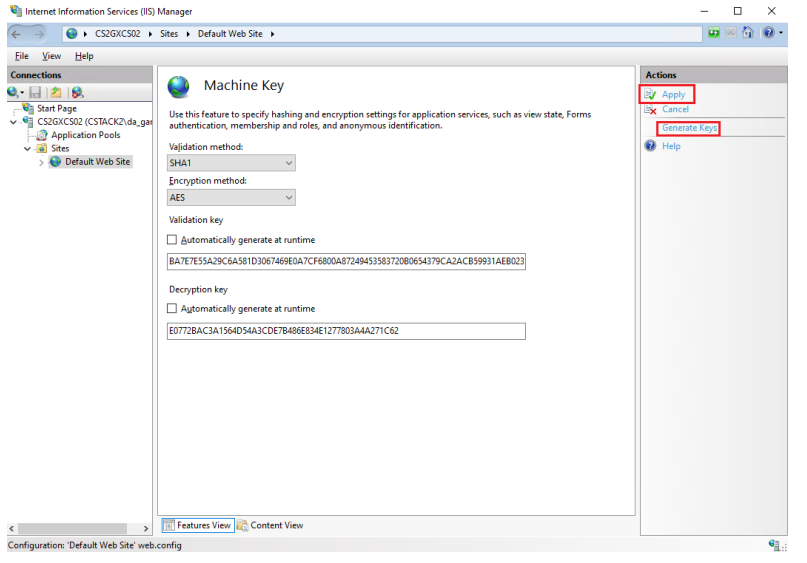807x563 pixels.
Task: Click the status bar network icon
Action: (774, 545)
